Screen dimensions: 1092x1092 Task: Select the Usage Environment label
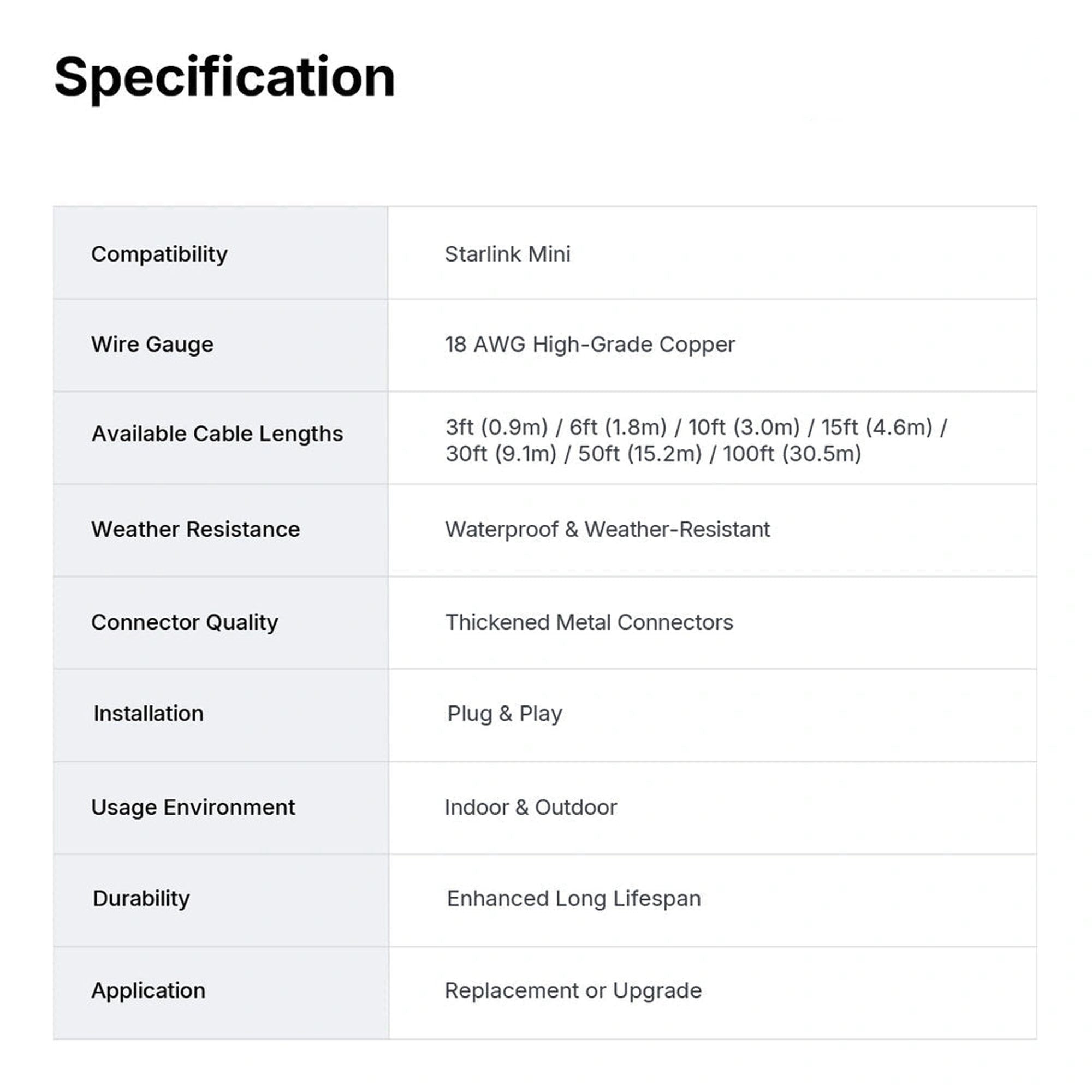click(193, 807)
